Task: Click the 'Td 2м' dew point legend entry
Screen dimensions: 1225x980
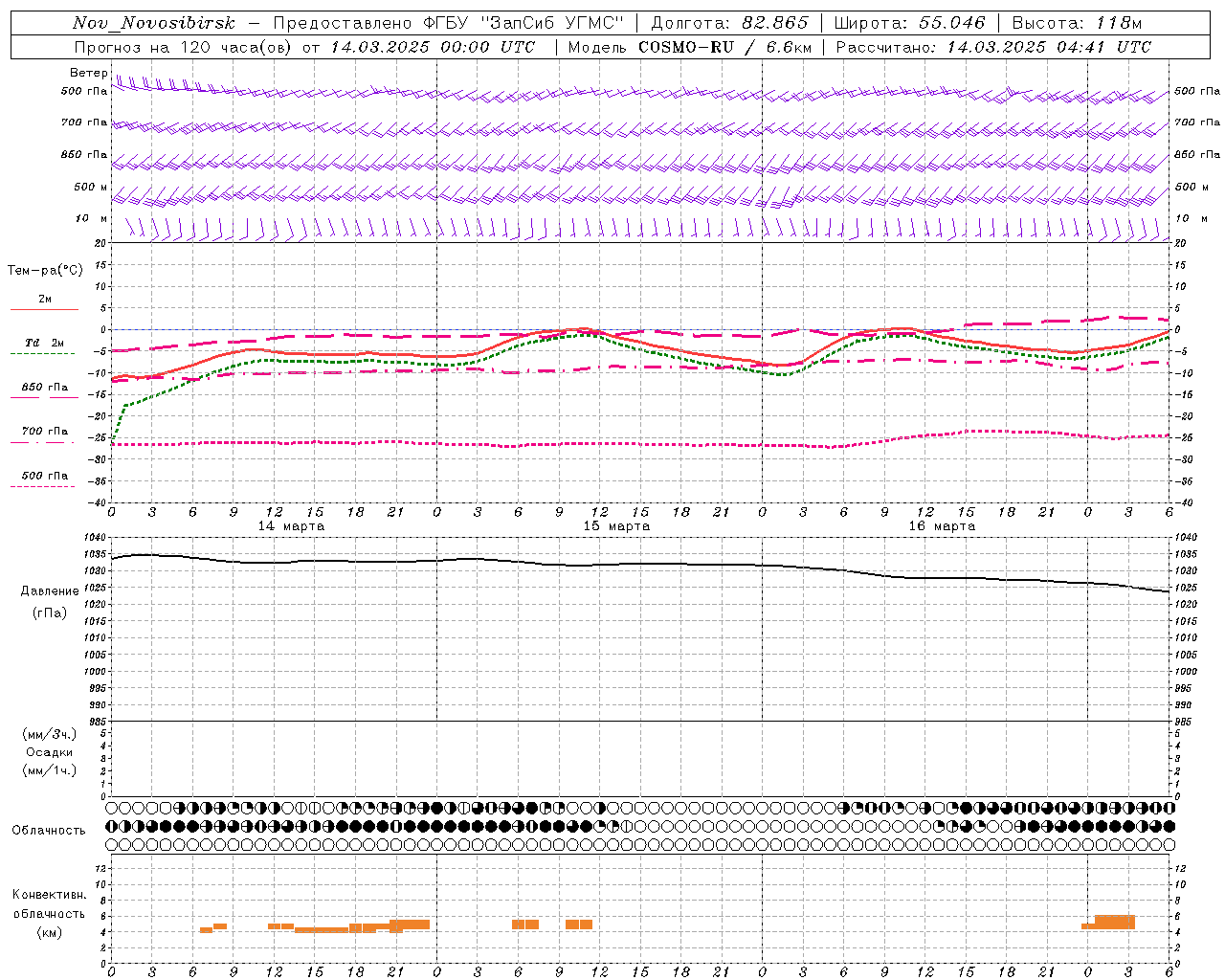Action: (44, 343)
